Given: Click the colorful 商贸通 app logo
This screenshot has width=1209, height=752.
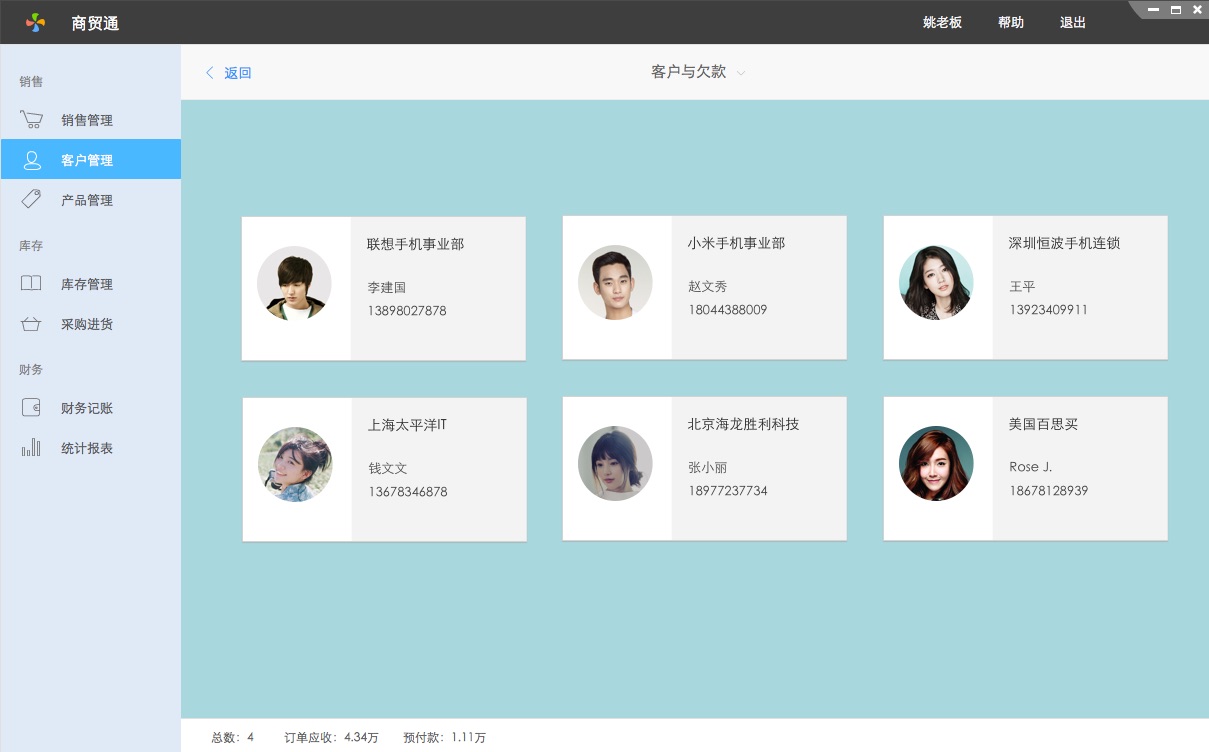Looking at the screenshot, I should click(x=36, y=22).
